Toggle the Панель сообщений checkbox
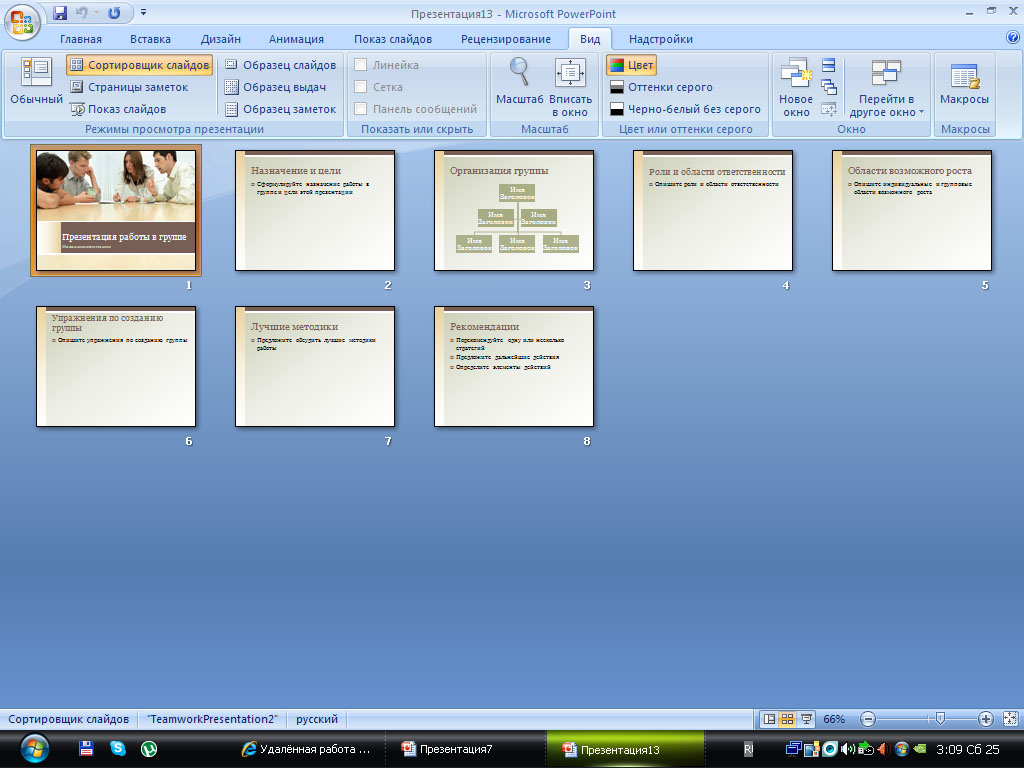Viewport: 1024px width, 768px height. (361, 109)
